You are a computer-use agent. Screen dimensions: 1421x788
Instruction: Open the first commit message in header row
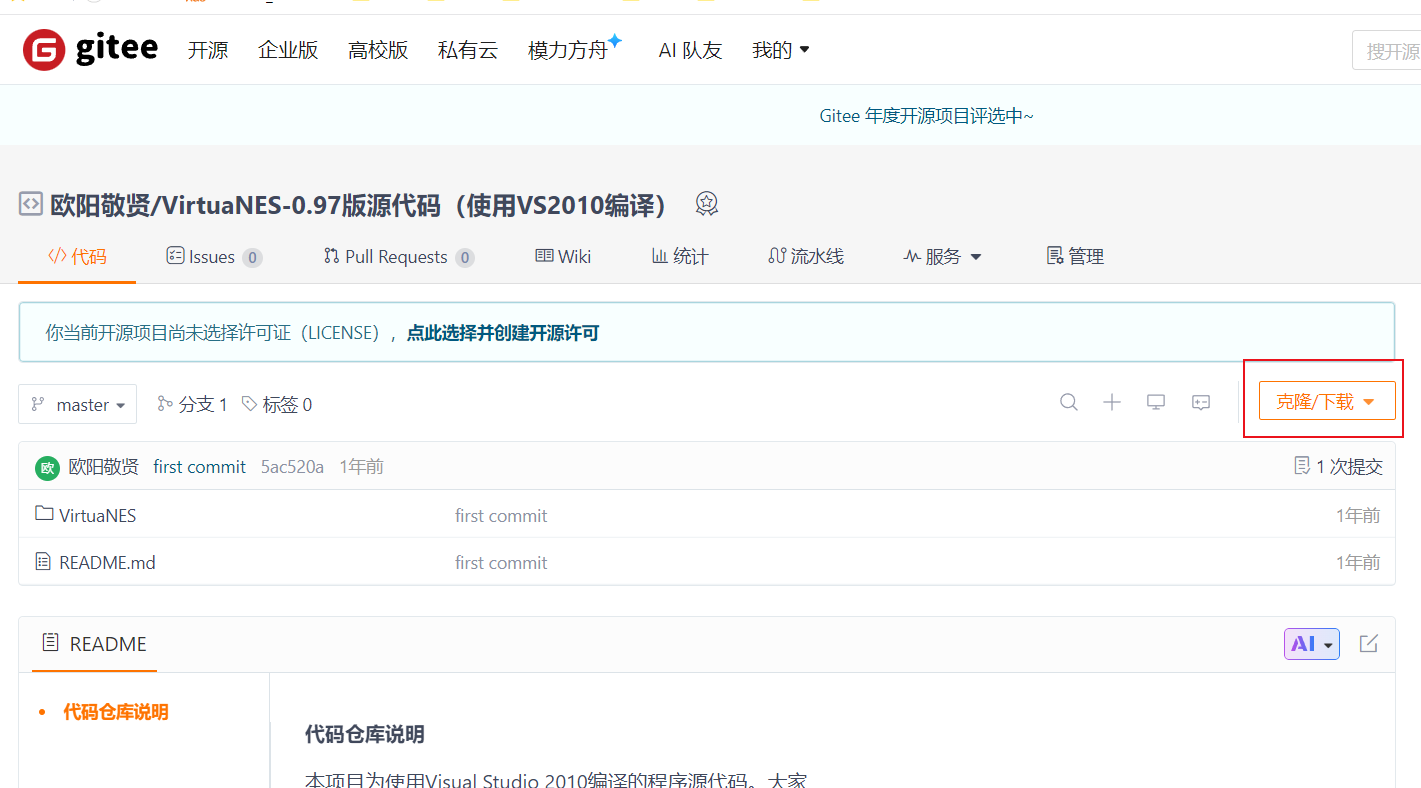pos(199,467)
